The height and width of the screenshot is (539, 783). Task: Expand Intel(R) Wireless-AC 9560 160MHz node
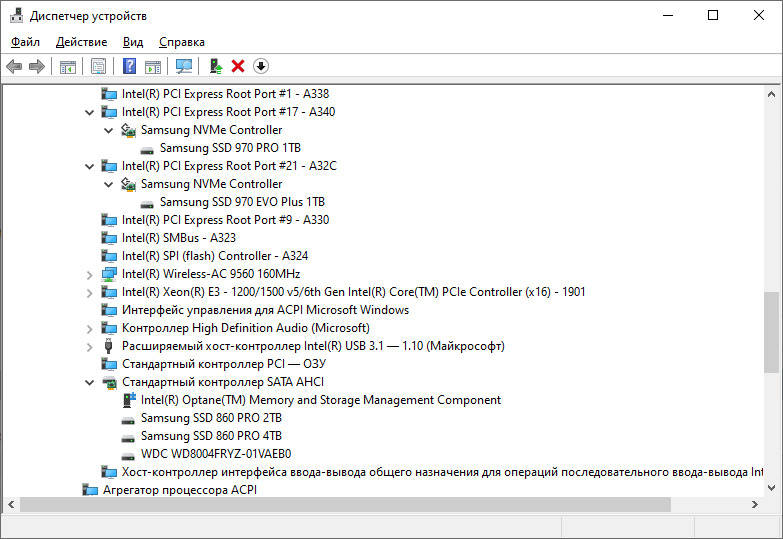[89, 274]
